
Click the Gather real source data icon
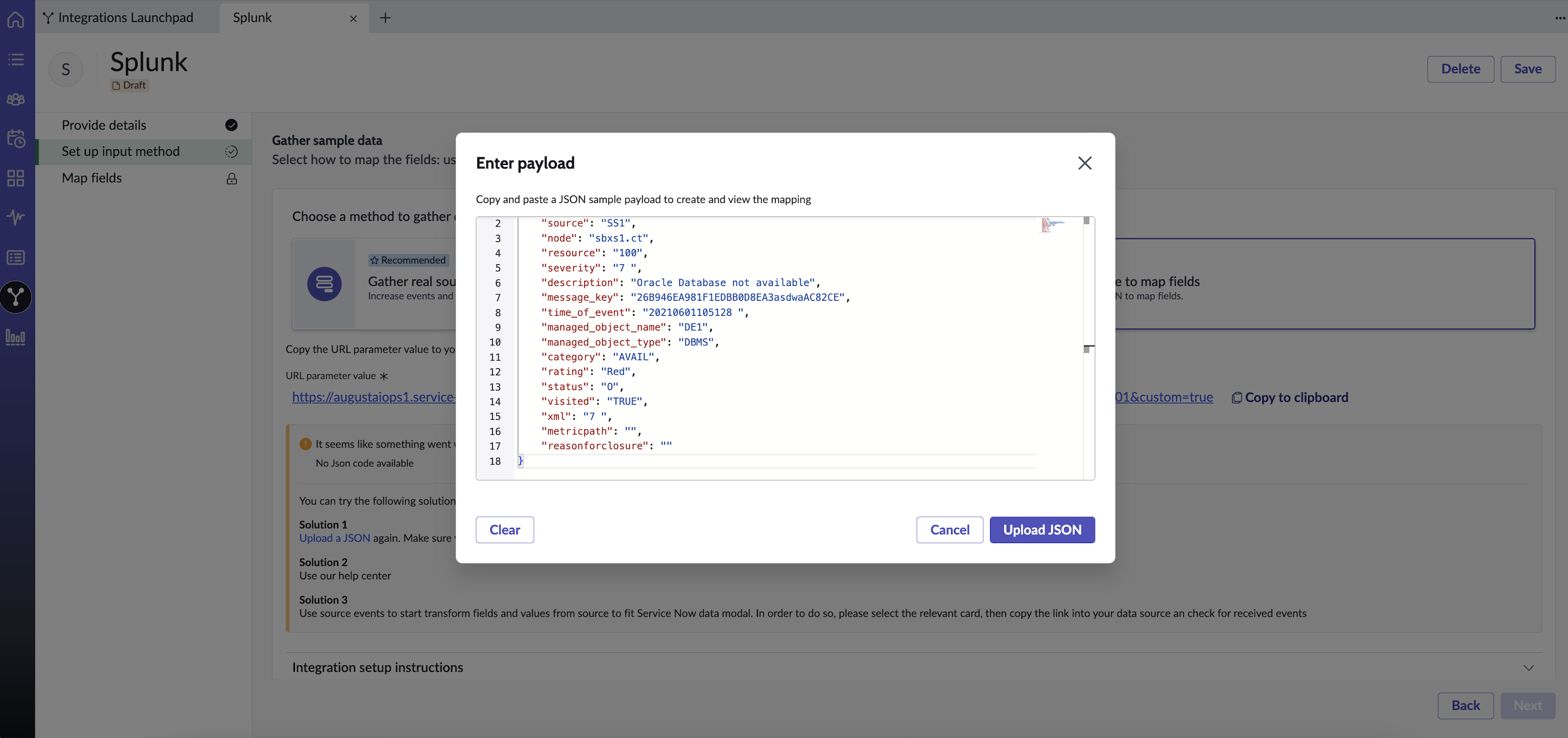pos(324,284)
